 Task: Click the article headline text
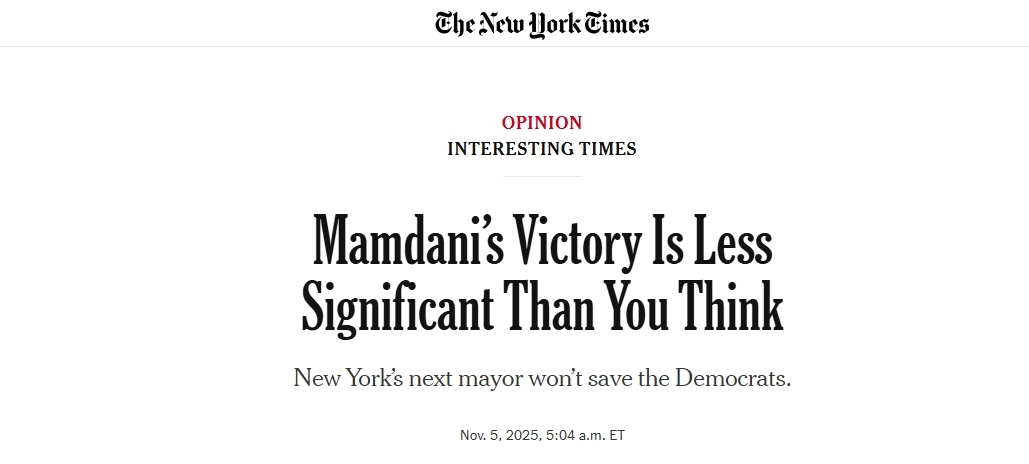[541, 274]
